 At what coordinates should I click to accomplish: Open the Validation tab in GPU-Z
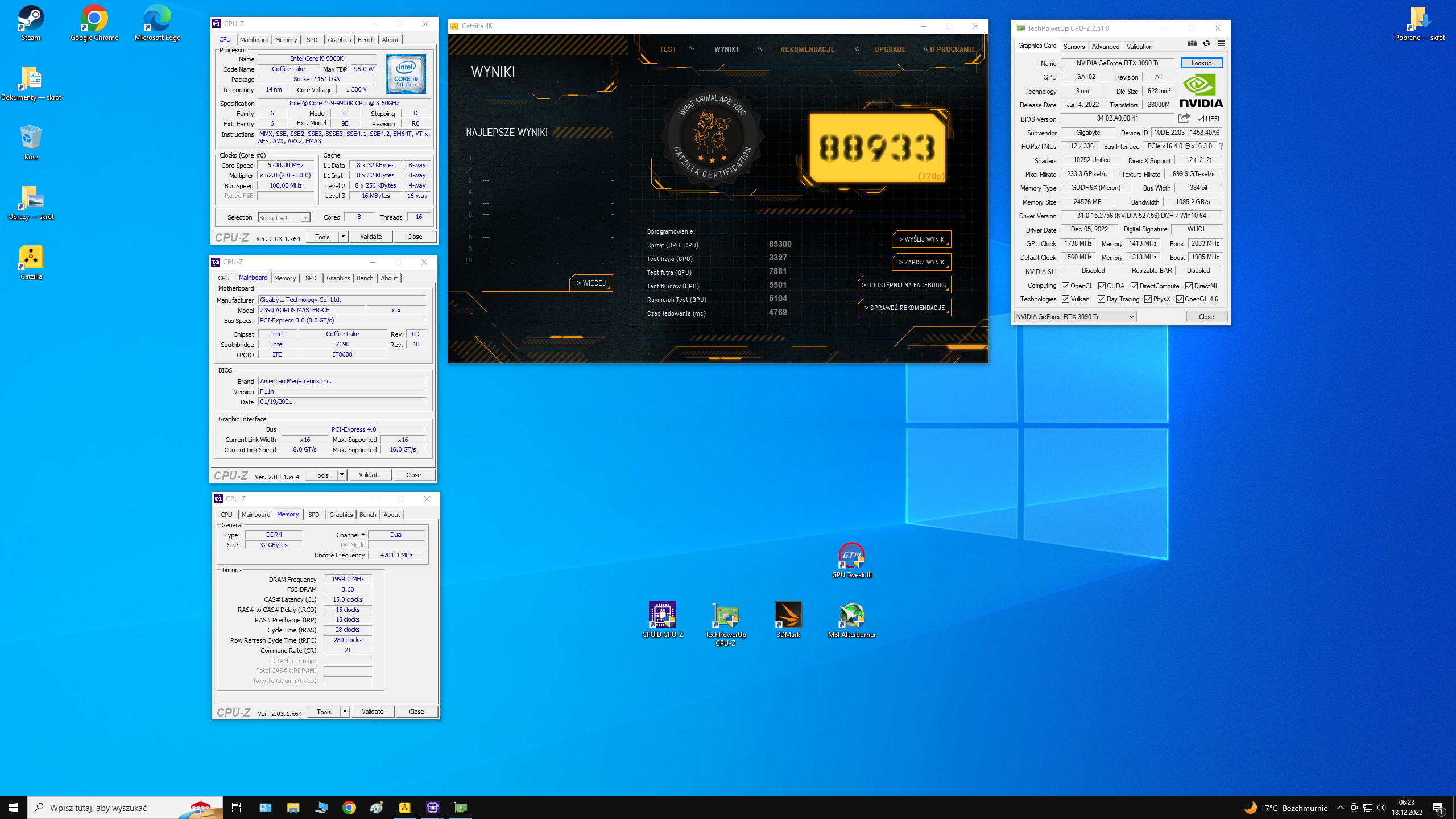(1139, 46)
